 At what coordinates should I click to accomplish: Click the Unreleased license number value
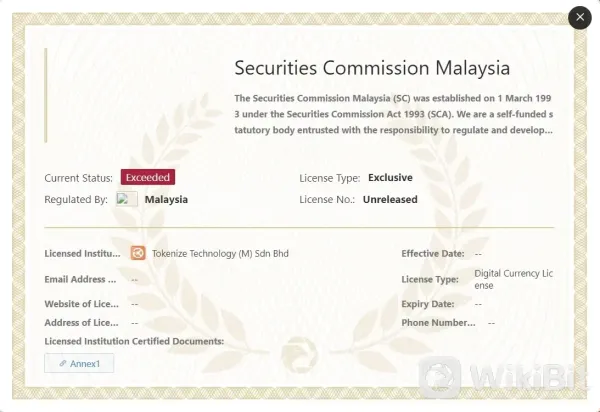tap(390, 199)
